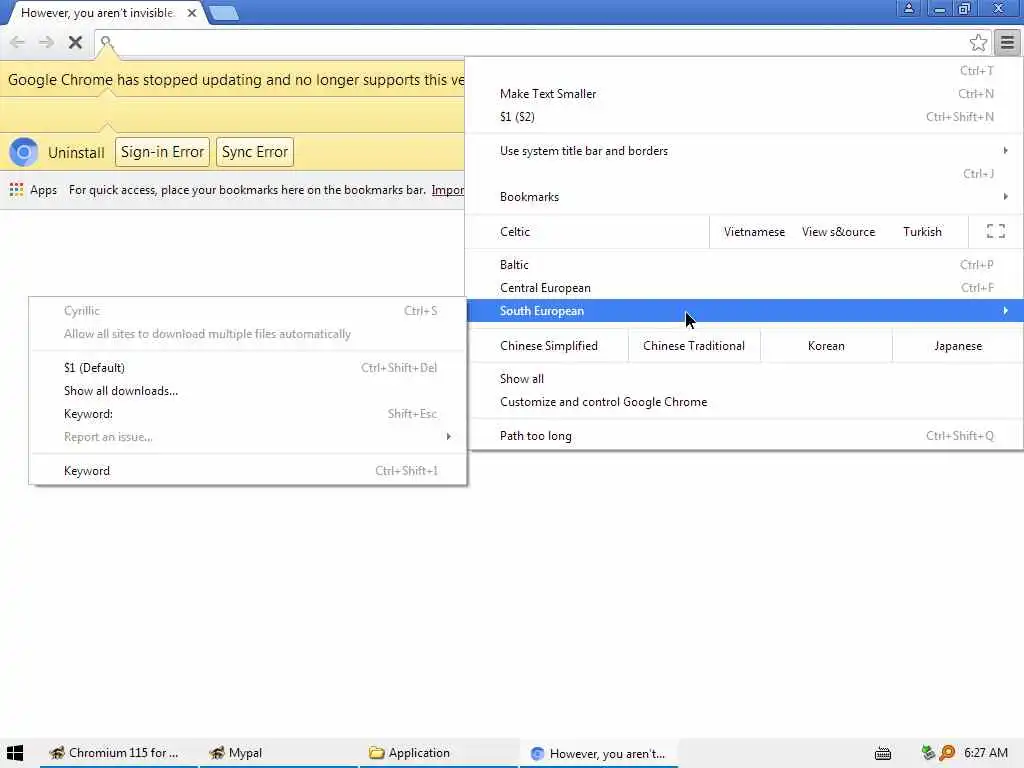Image resolution: width=1024 pixels, height=768 pixels.
Task: Click the Sync Error button
Action: click(255, 152)
